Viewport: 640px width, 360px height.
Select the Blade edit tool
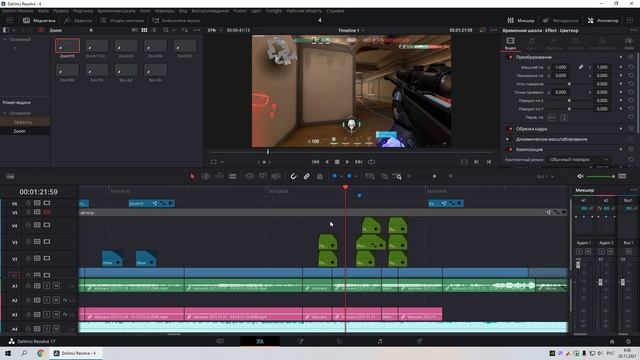coord(233,176)
